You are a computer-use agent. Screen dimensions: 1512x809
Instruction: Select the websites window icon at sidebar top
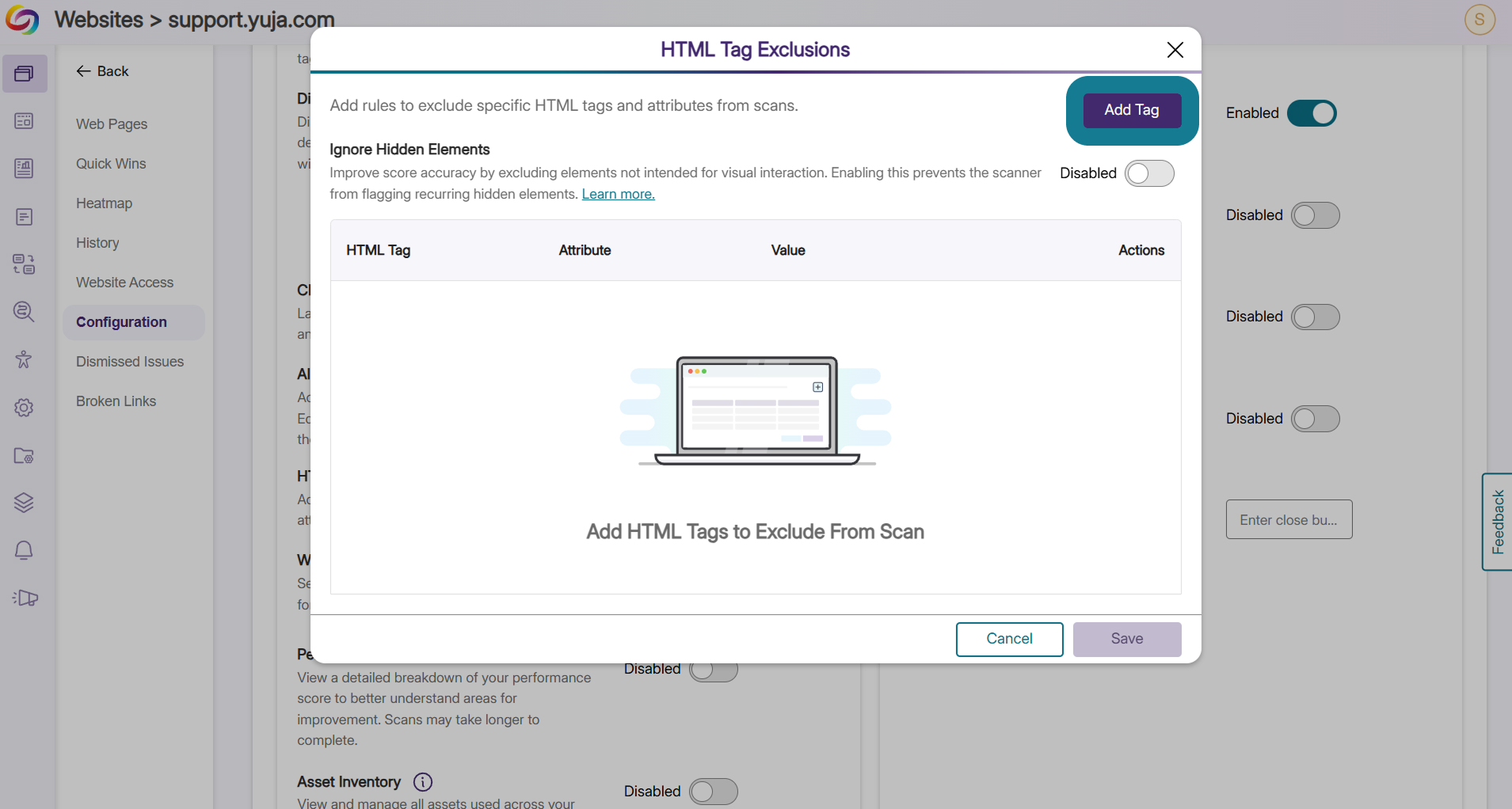tap(25, 74)
